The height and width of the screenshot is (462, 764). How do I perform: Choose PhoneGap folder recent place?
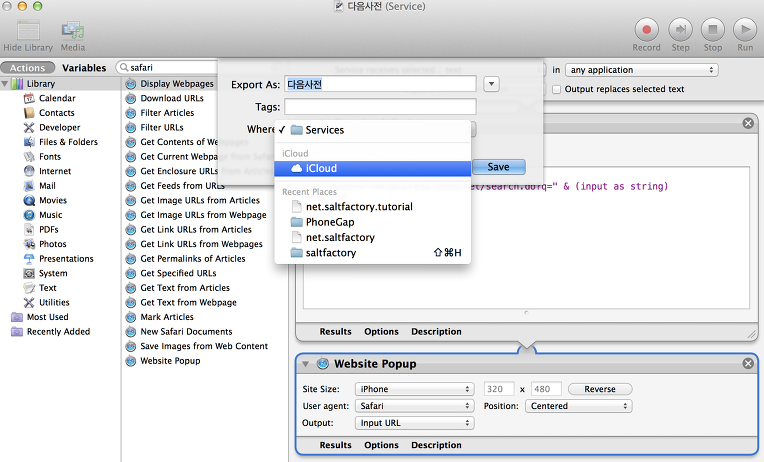tap(373, 222)
